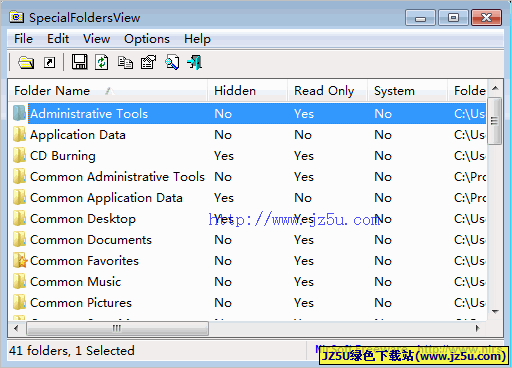
Task: Open the Options menu
Action: click(x=147, y=39)
